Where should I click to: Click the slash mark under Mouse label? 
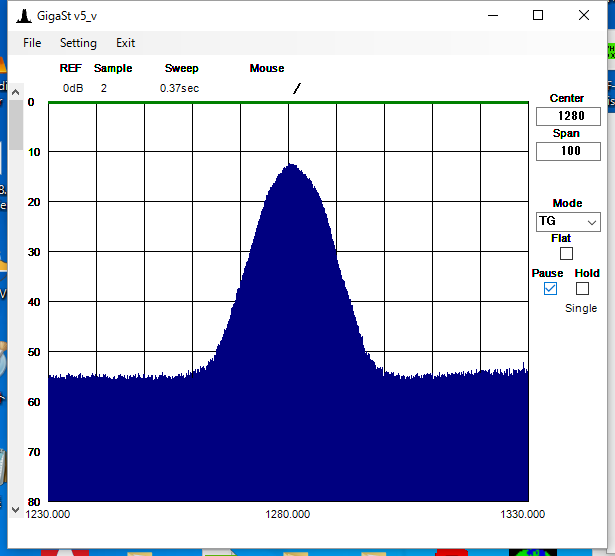pyautogui.click(x=296, y=88)
